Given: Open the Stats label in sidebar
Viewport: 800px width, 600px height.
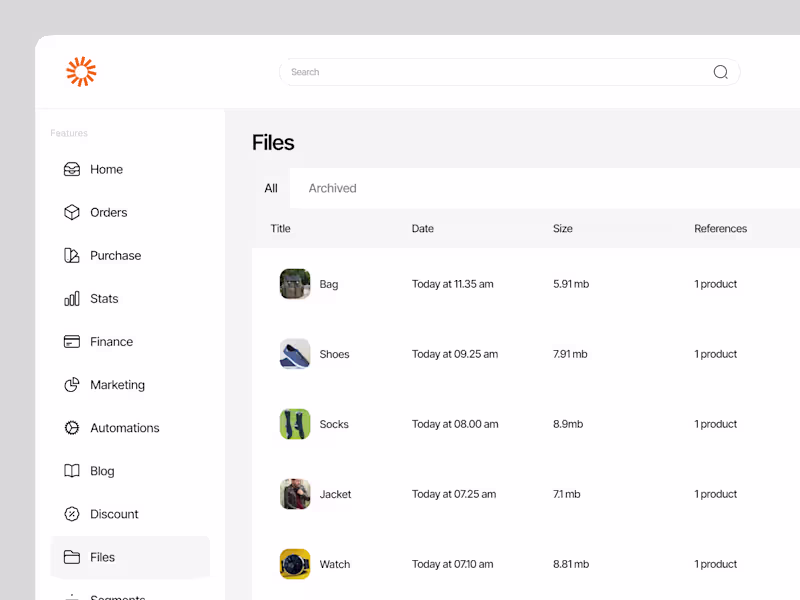Looking at the screenshot, I should 104,298.
